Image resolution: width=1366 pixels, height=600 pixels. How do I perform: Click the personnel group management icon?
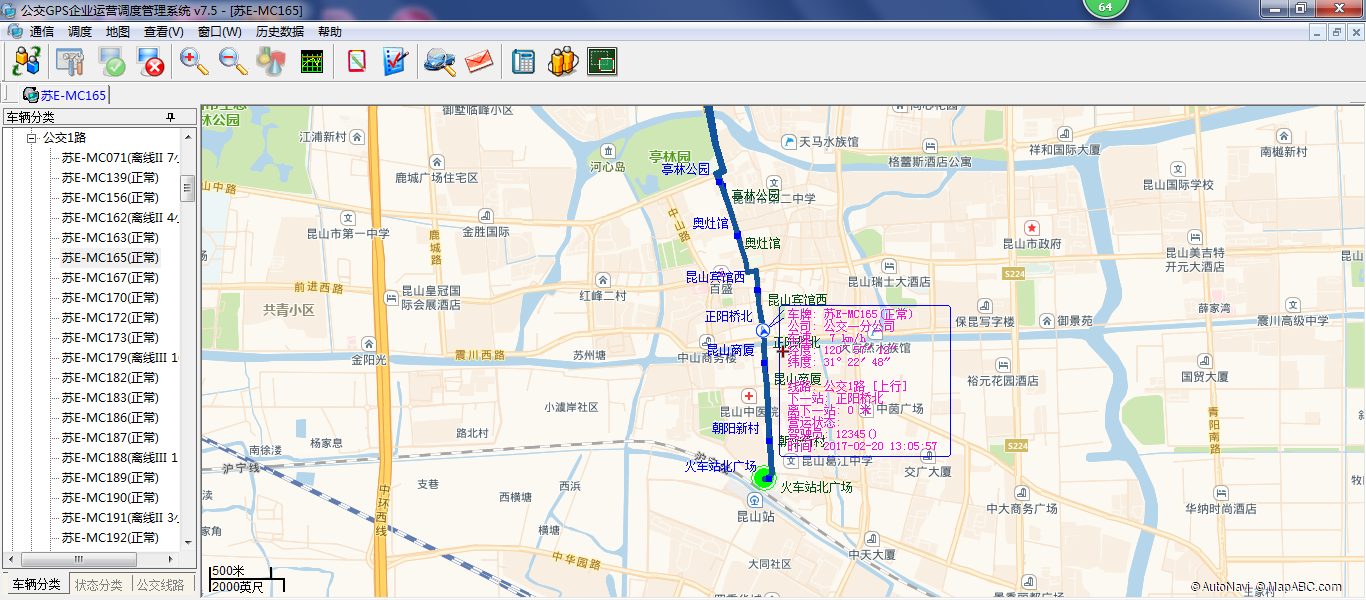(562, 62)
